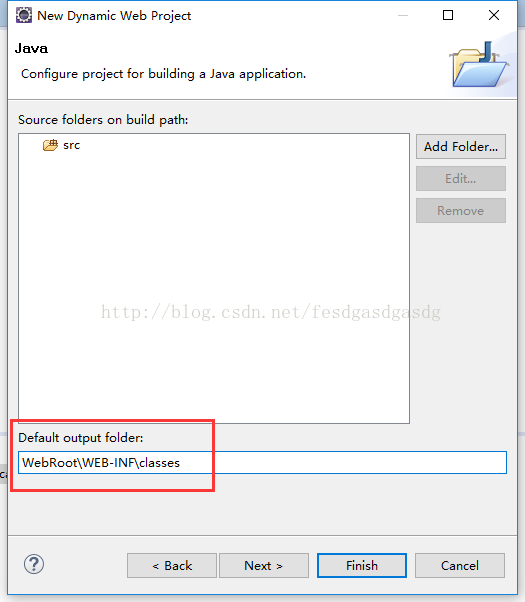Viewport: 525px width, 602px height.
Task: Click the 'Source folders on build path:' label
Action: [x=103, y=120]
